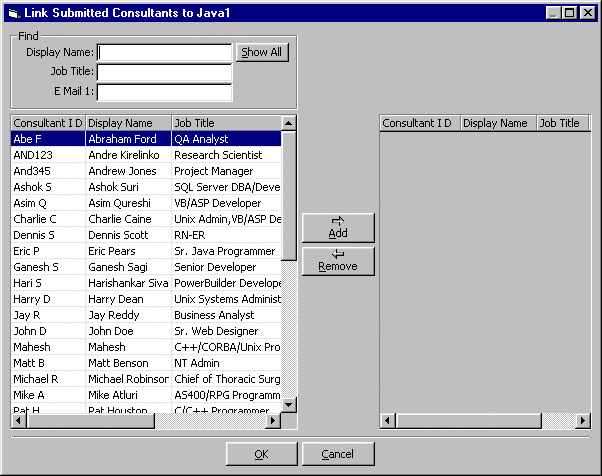Select the Michael R consultant row
This screenshot has height=476, width=602.
pos(146,379)
